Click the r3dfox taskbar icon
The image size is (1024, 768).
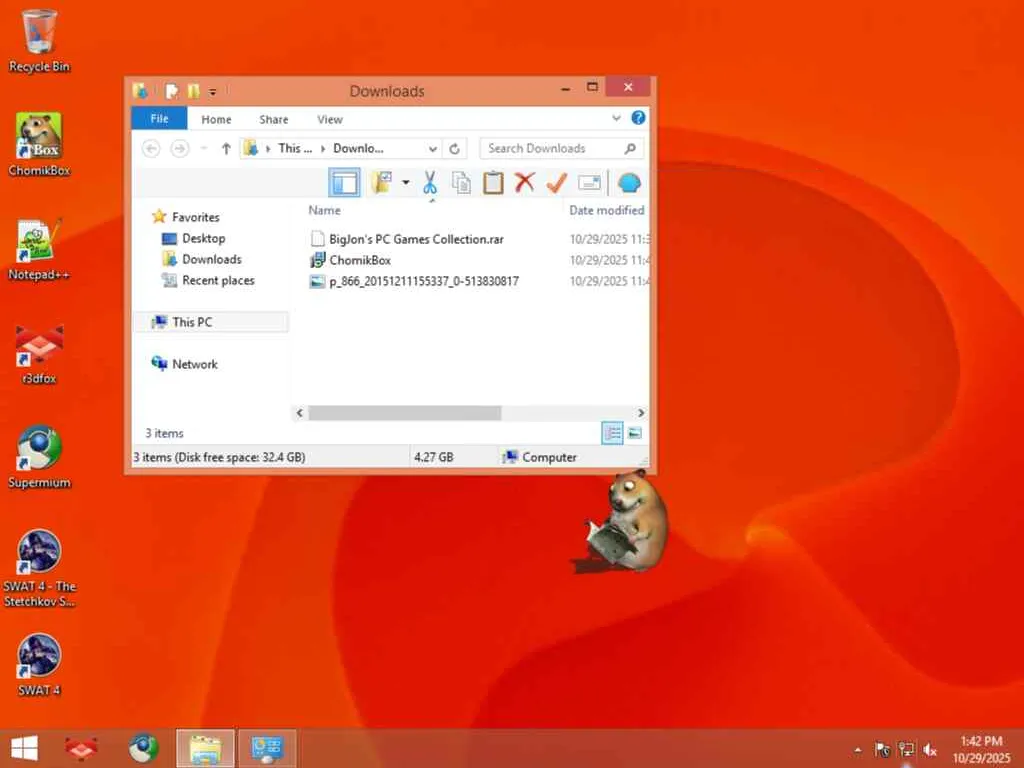pos(81,748)
